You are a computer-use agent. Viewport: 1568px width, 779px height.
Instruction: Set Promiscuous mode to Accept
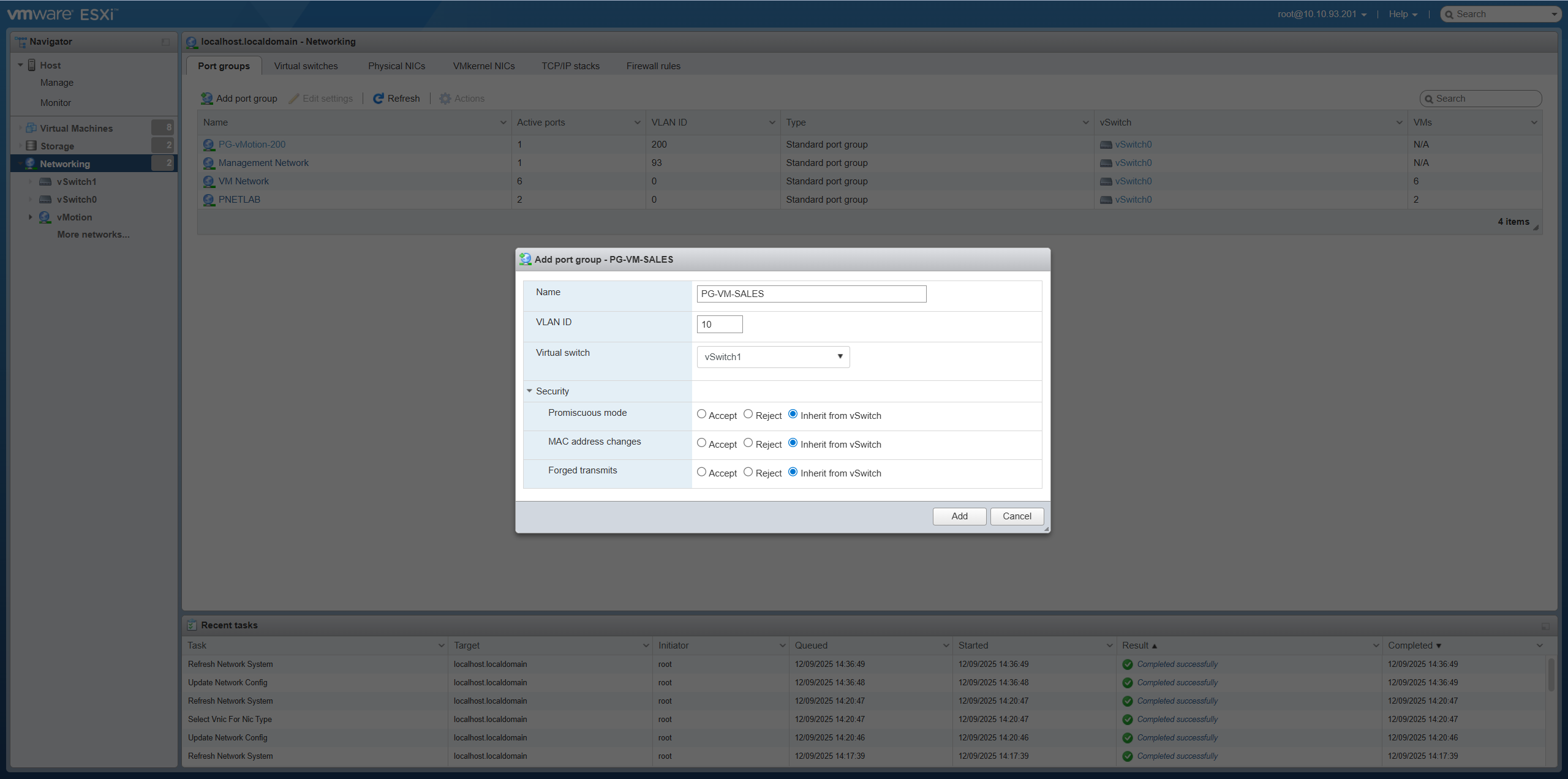pos(701,414)
